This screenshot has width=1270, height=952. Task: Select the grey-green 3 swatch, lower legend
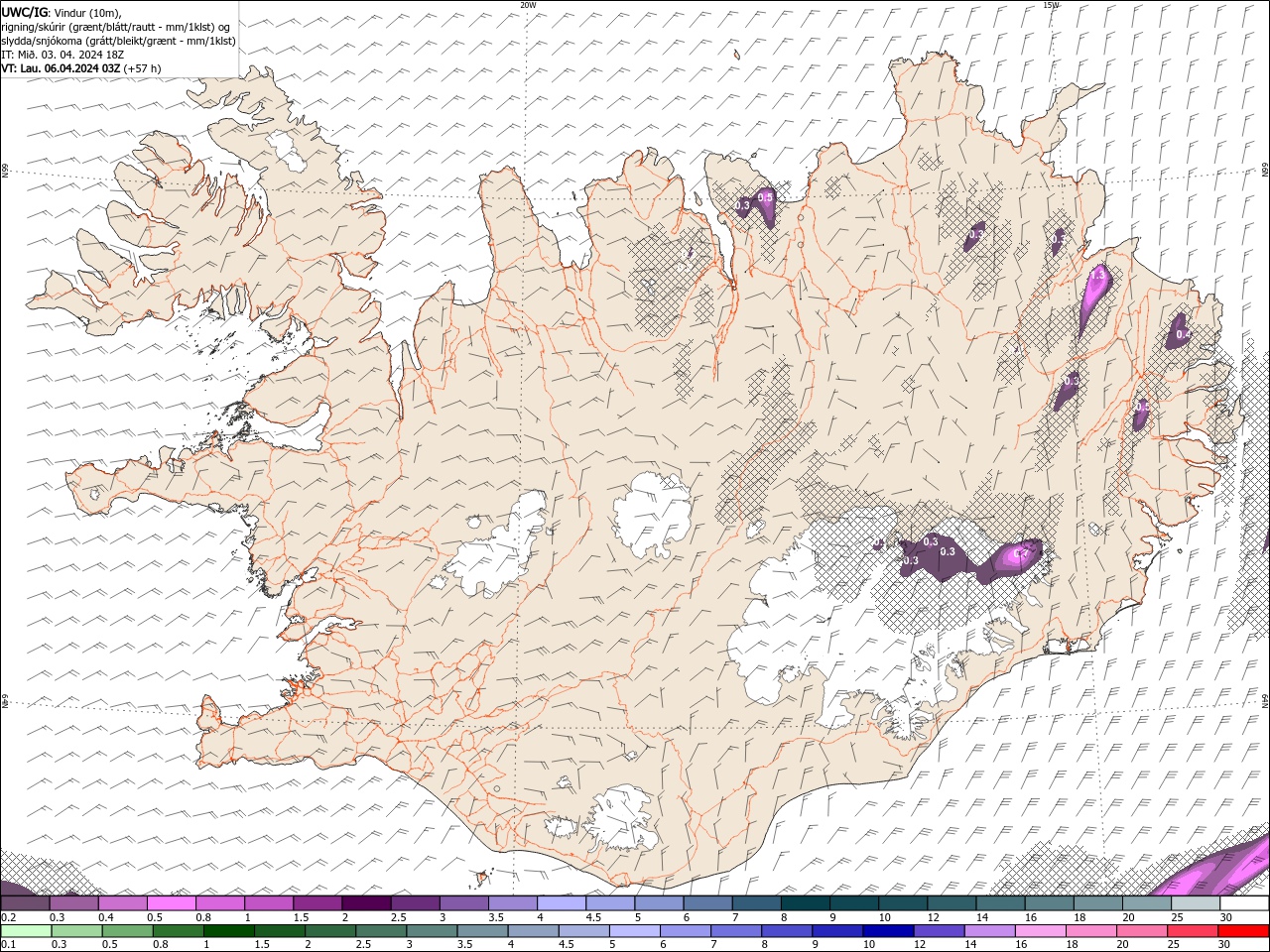[432, 930]
